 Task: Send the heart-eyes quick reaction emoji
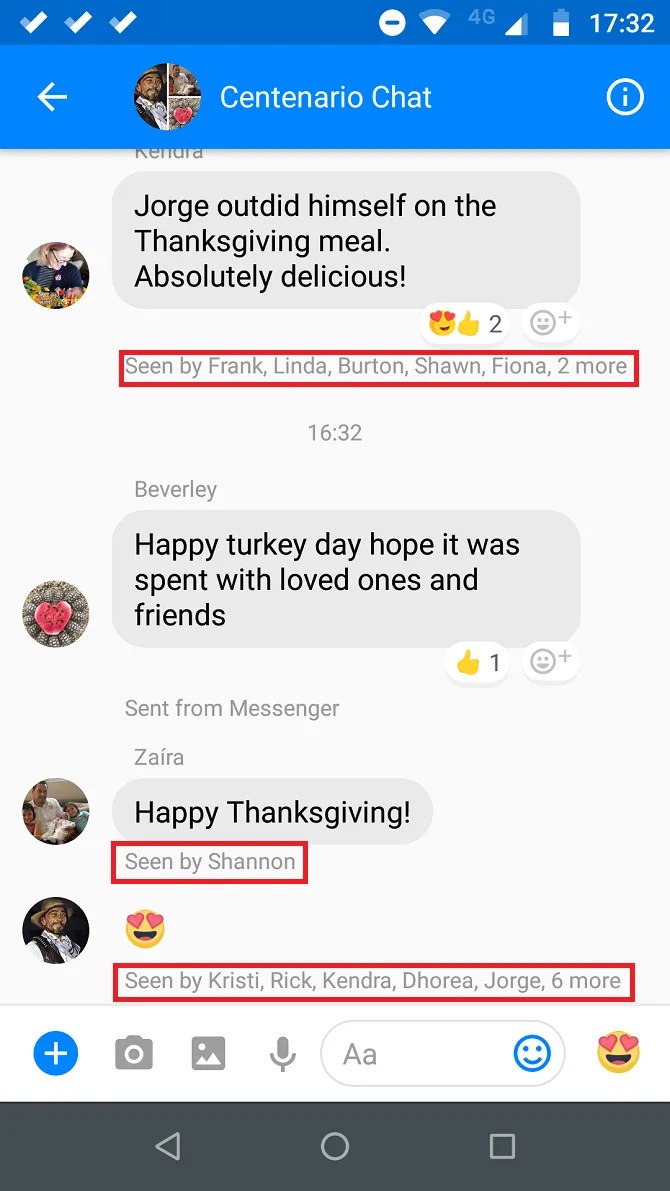point(618,1052)
